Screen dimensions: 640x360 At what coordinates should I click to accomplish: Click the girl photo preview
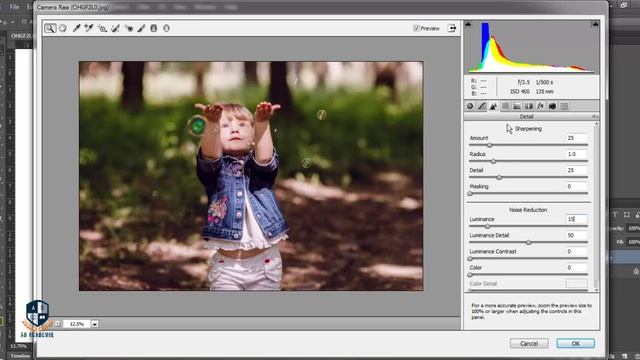251,176
